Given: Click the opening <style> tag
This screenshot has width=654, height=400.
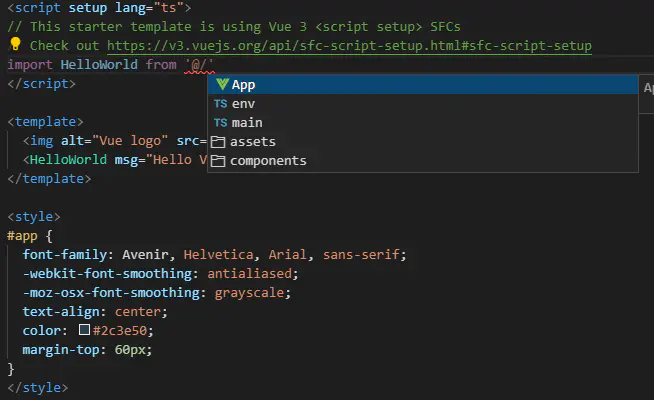Looking at the screenshot, I should [x=34, y=217].
